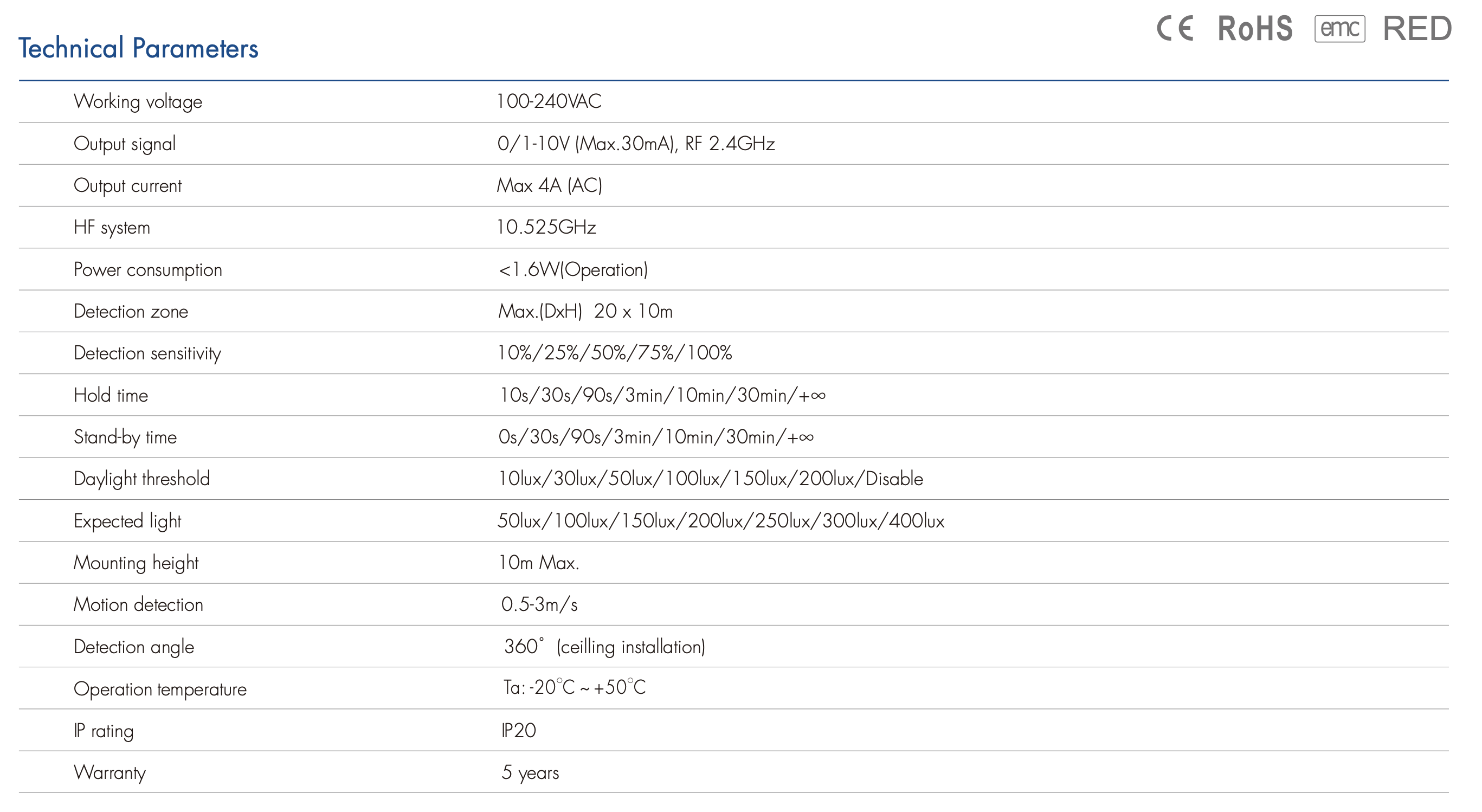
Task: Click Expected light lux values
Action: [720, 521]
